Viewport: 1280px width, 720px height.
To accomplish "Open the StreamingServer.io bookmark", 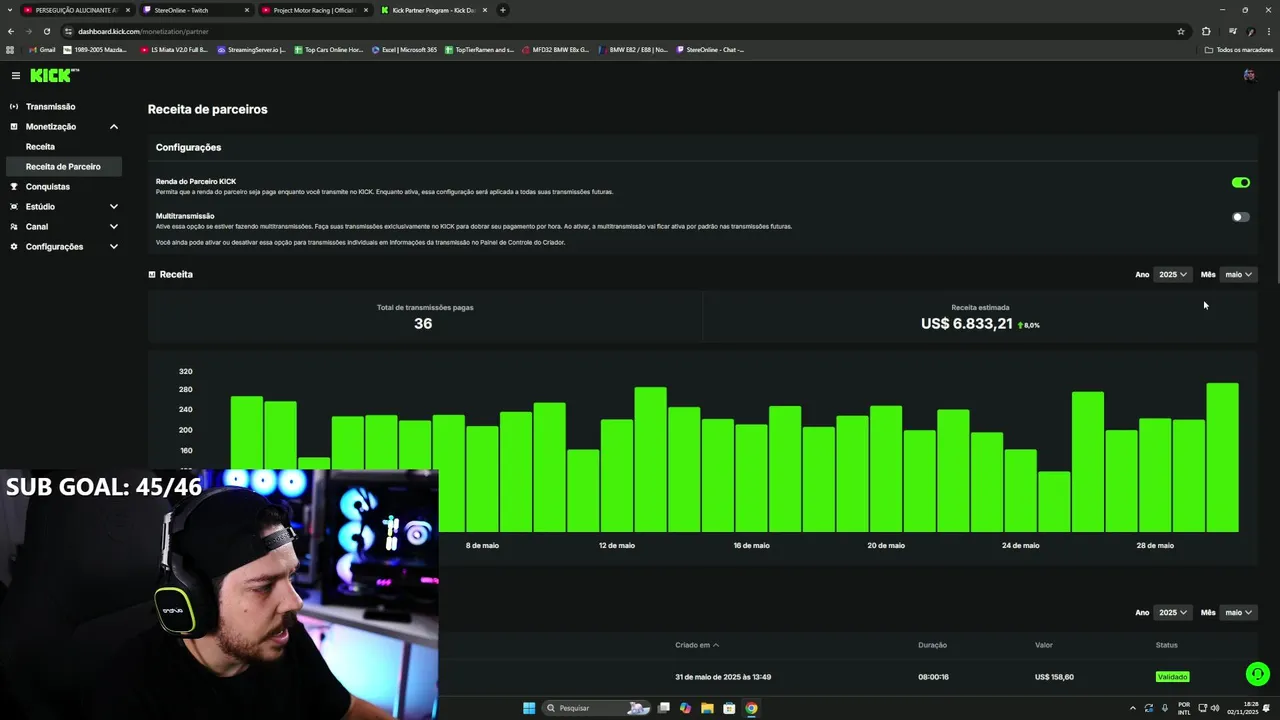I will tap(251, 49).
